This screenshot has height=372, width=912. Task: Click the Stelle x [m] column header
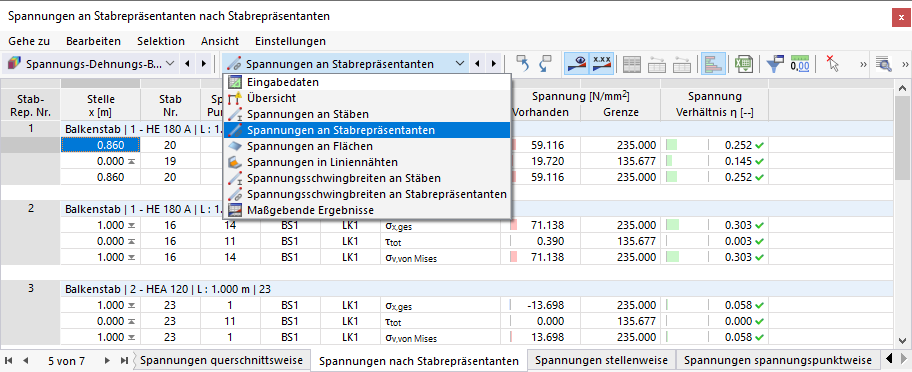pos(100,105)
